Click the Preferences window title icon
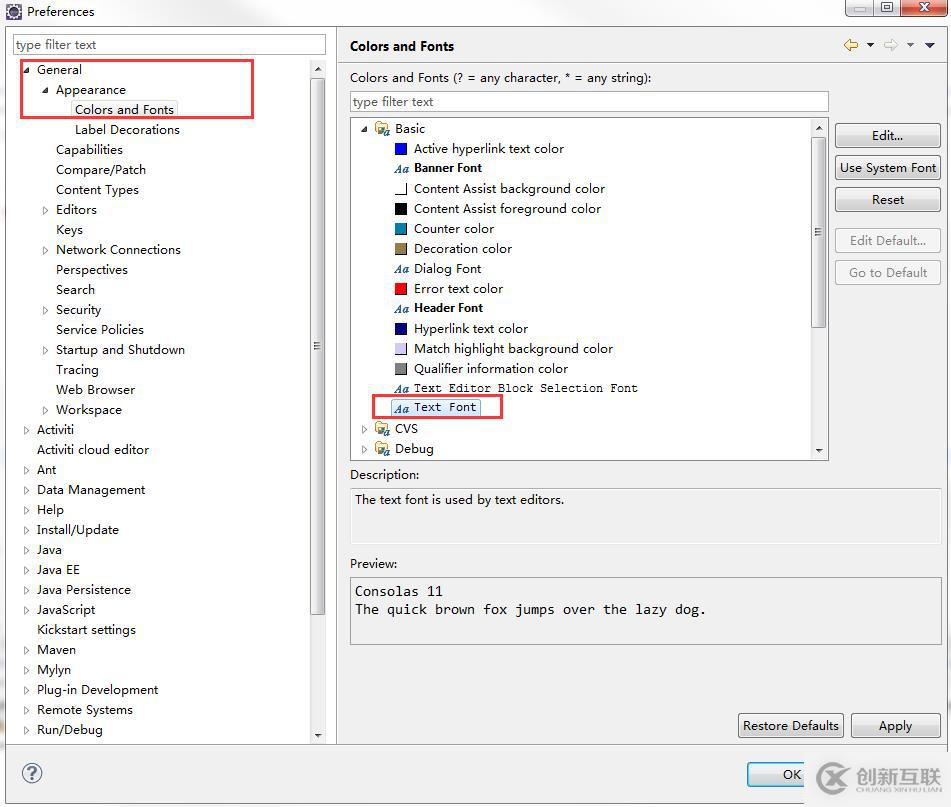 (x=13, y=12)
